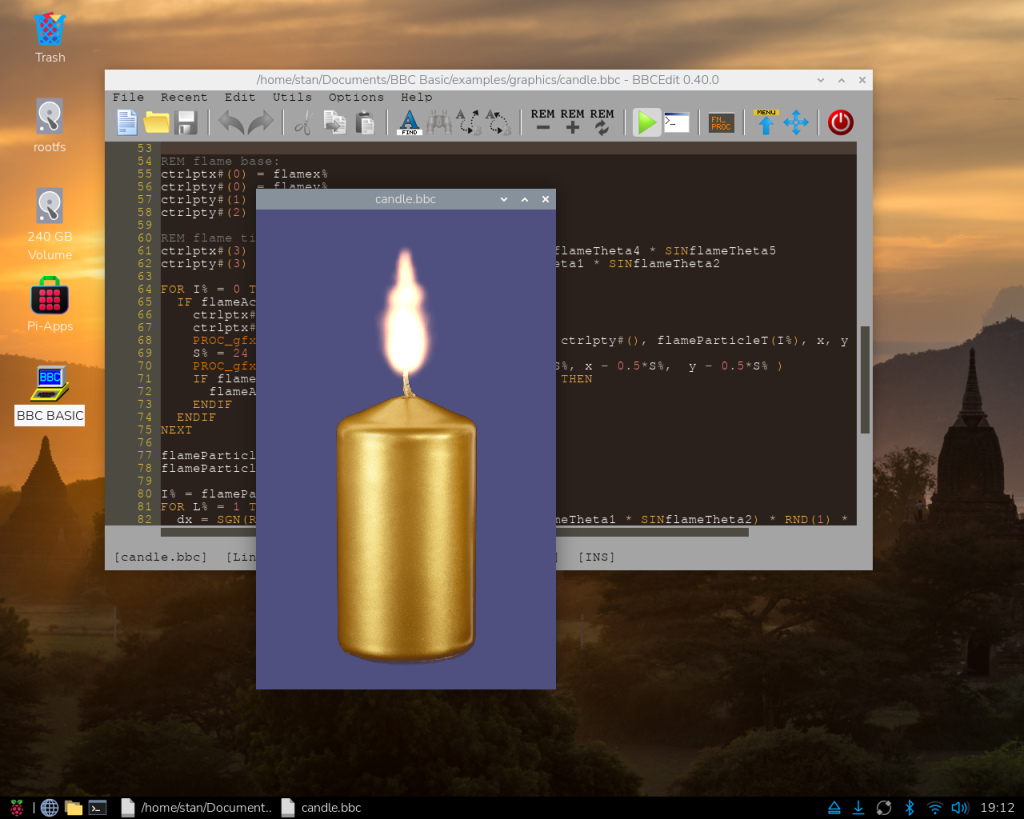Click the red power quit icon
Viewport: 1024px width, 819px height.
(841, 123)
